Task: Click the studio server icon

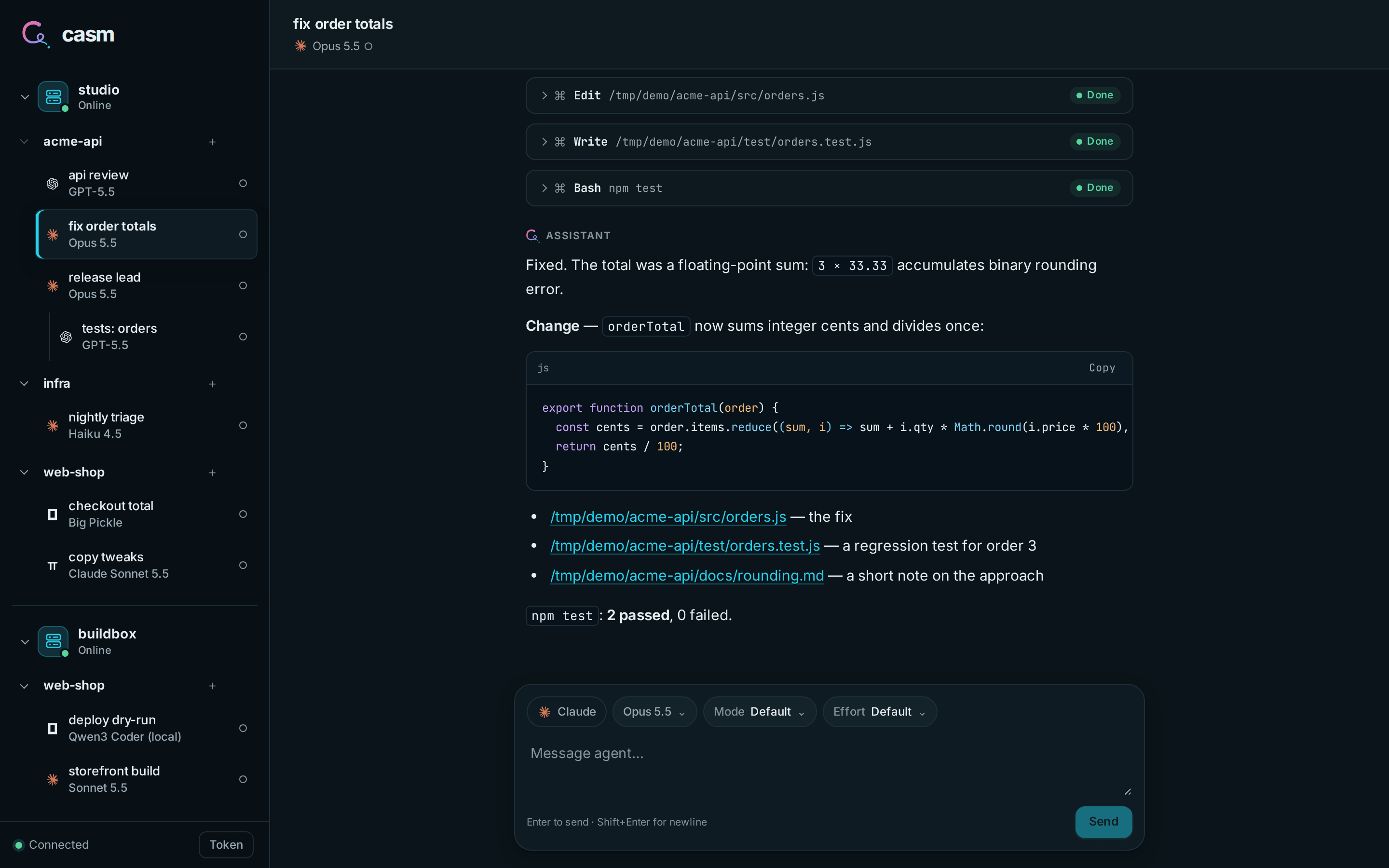Action: coord(53,96)
